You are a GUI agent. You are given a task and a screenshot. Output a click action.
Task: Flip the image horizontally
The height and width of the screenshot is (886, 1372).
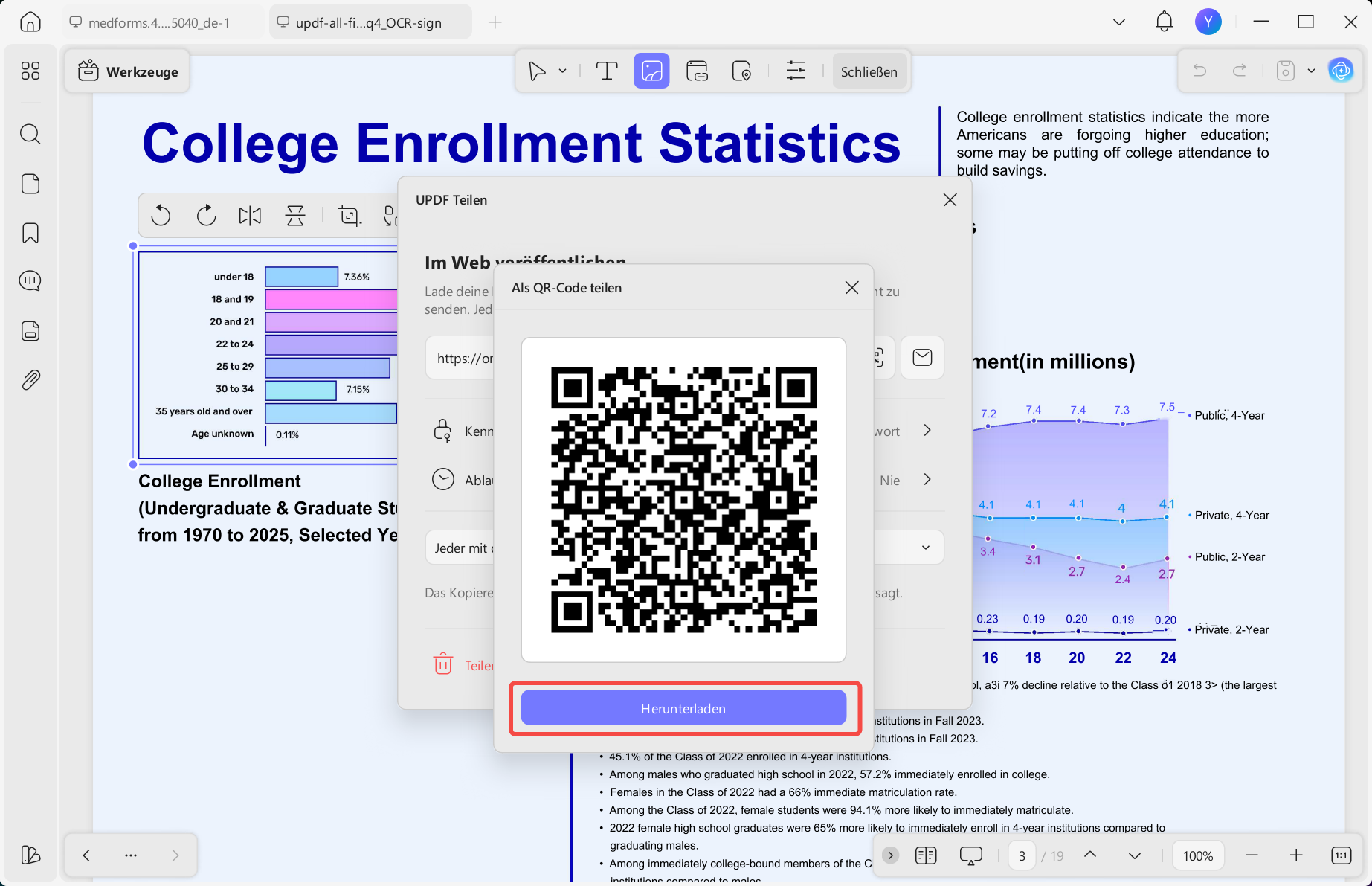[251, 216]
